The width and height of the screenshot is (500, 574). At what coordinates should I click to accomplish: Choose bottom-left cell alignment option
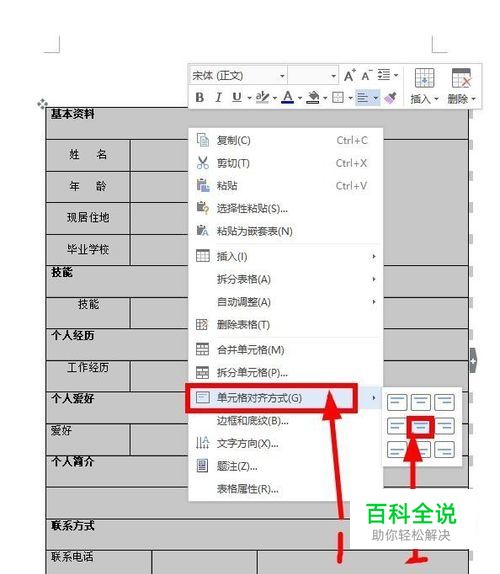397,450
